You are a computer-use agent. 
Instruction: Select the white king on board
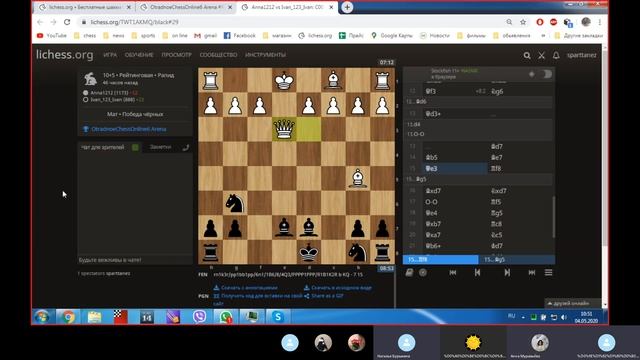[x=284, y=80]
